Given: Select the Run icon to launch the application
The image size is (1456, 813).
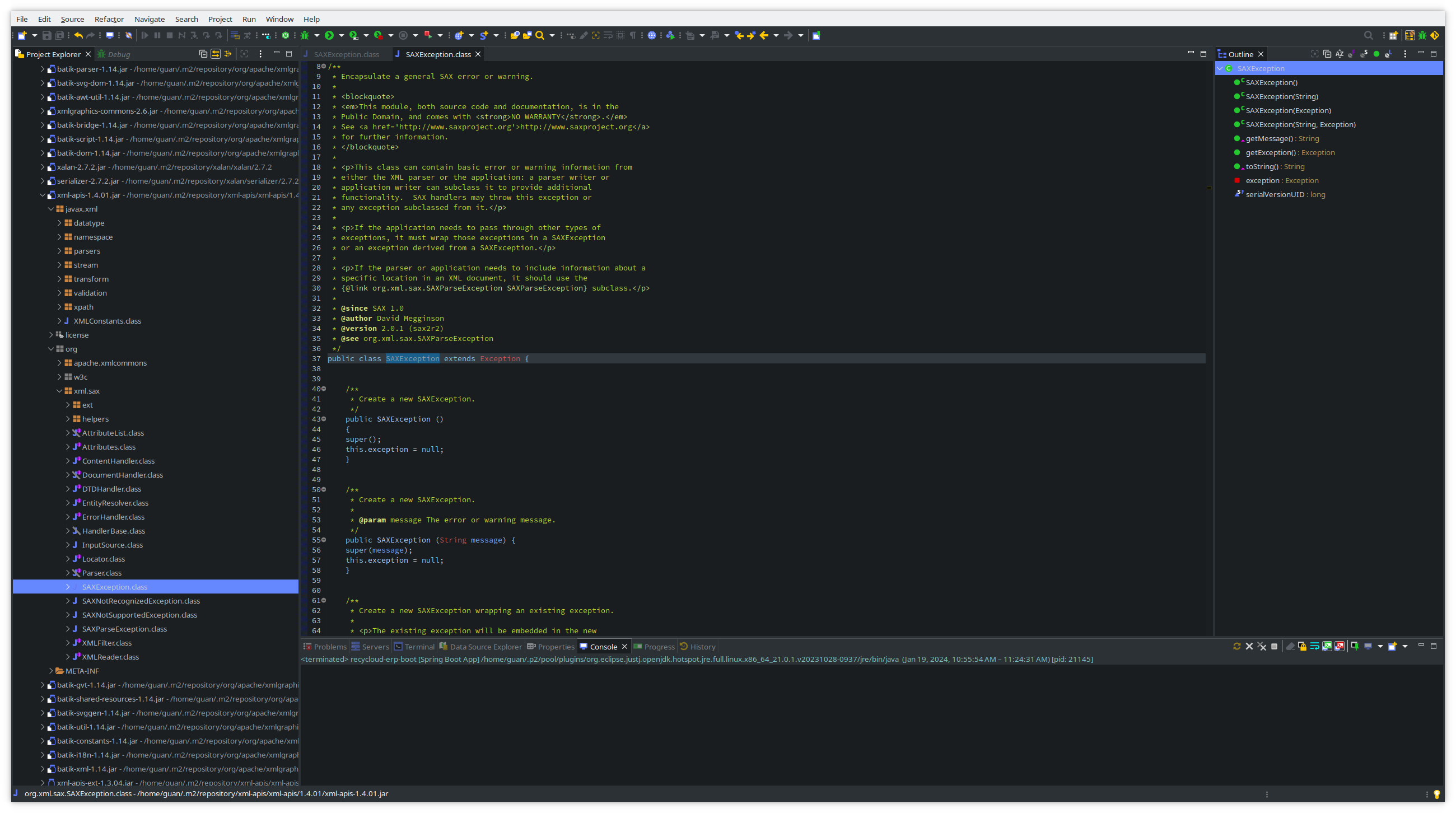Looking at the screenshot, I should pos(329,35).
